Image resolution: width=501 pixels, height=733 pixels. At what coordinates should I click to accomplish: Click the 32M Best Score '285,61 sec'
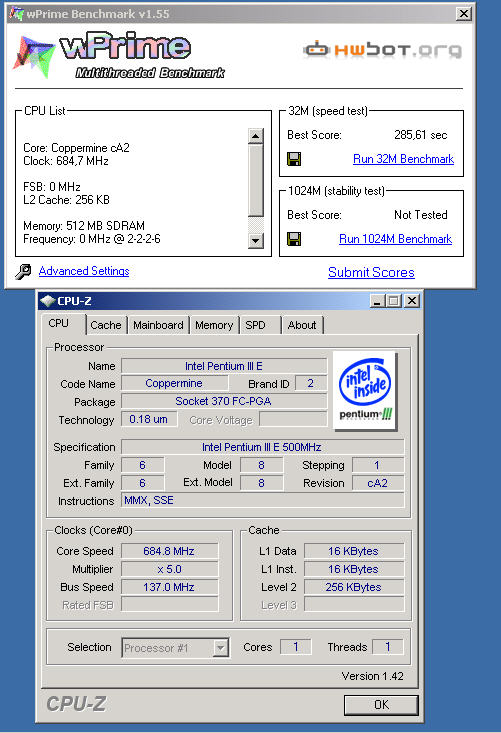click(x=421, y=135)
